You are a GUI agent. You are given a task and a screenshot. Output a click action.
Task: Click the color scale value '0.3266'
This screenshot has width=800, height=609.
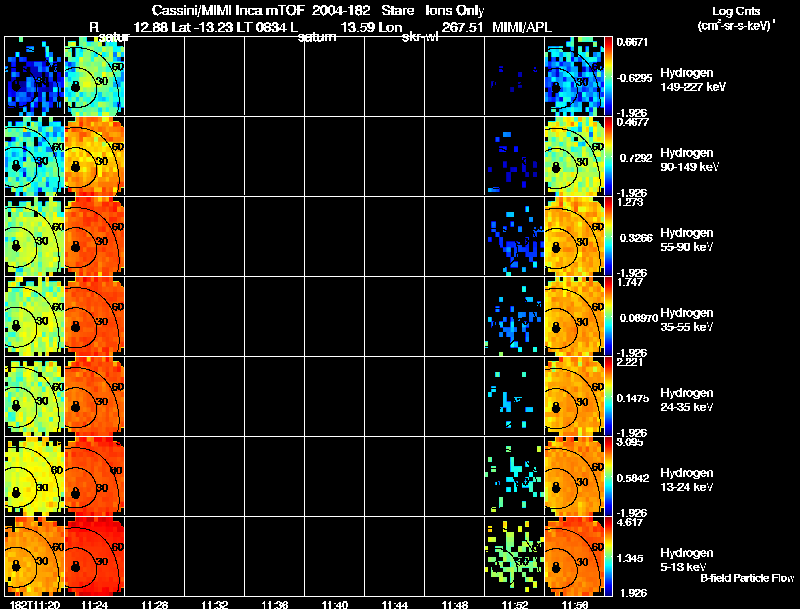tap(636, 238)
